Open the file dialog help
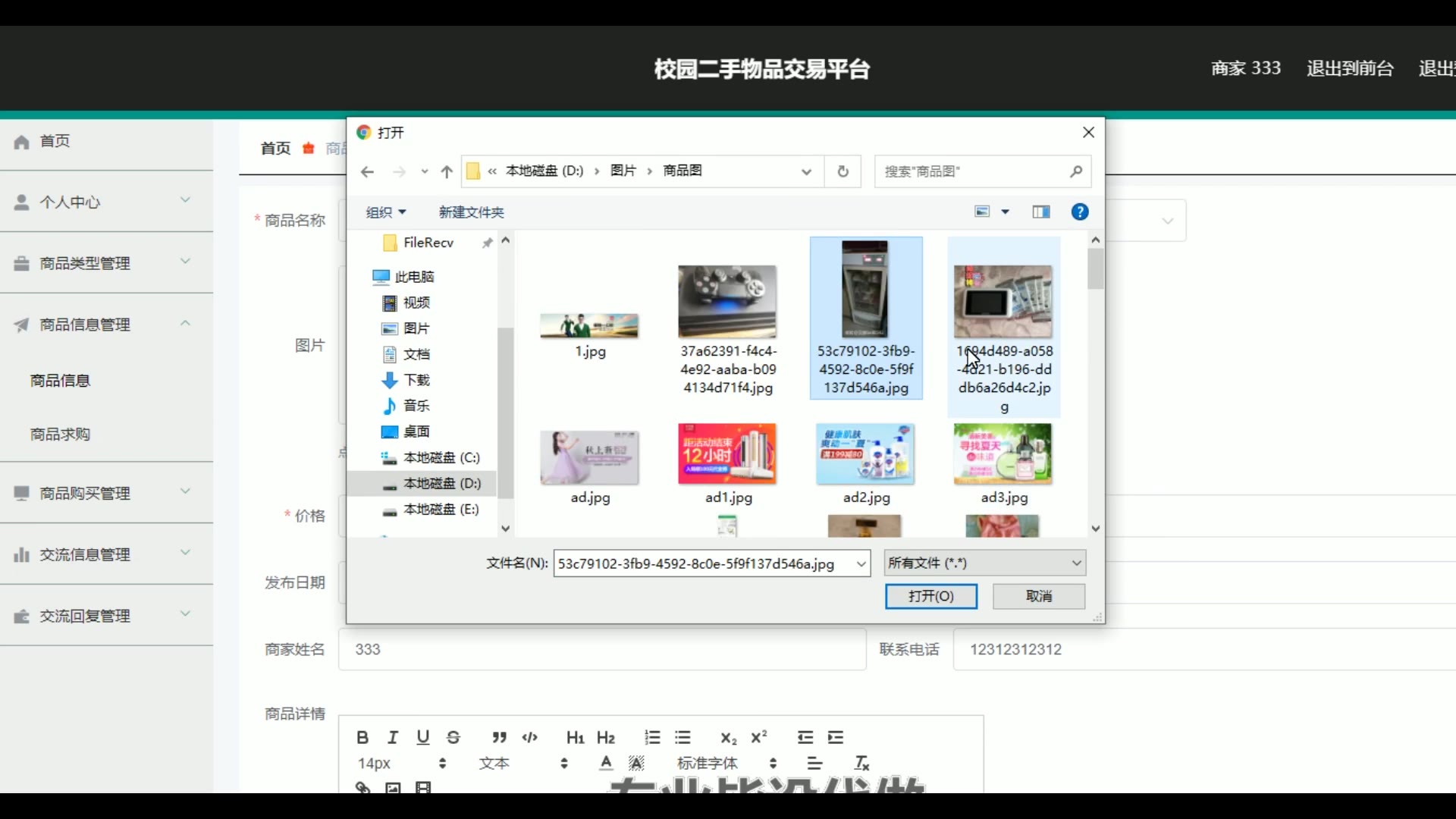Screen dimensions: 1456x819 (1080, 212)
